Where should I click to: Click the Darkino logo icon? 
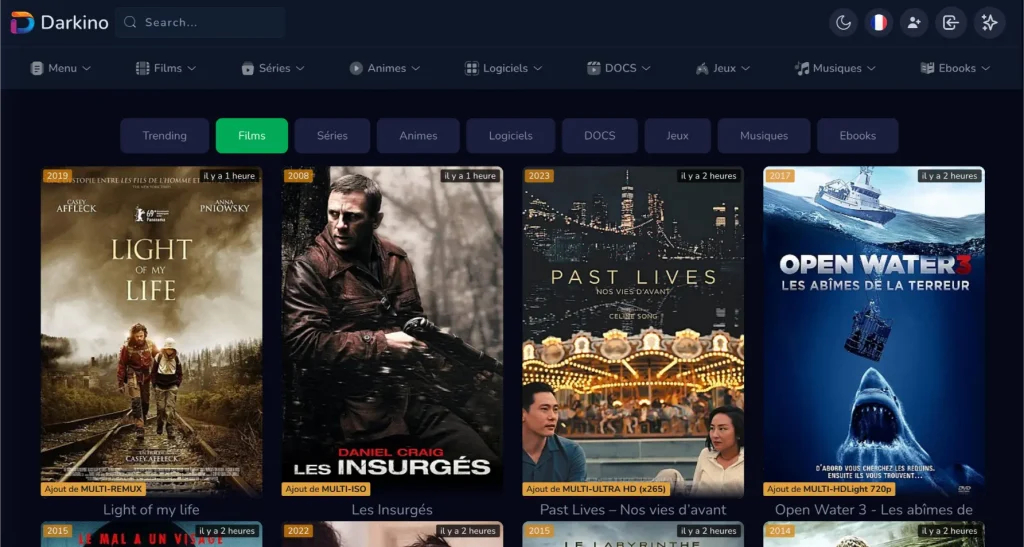point(22,22)
